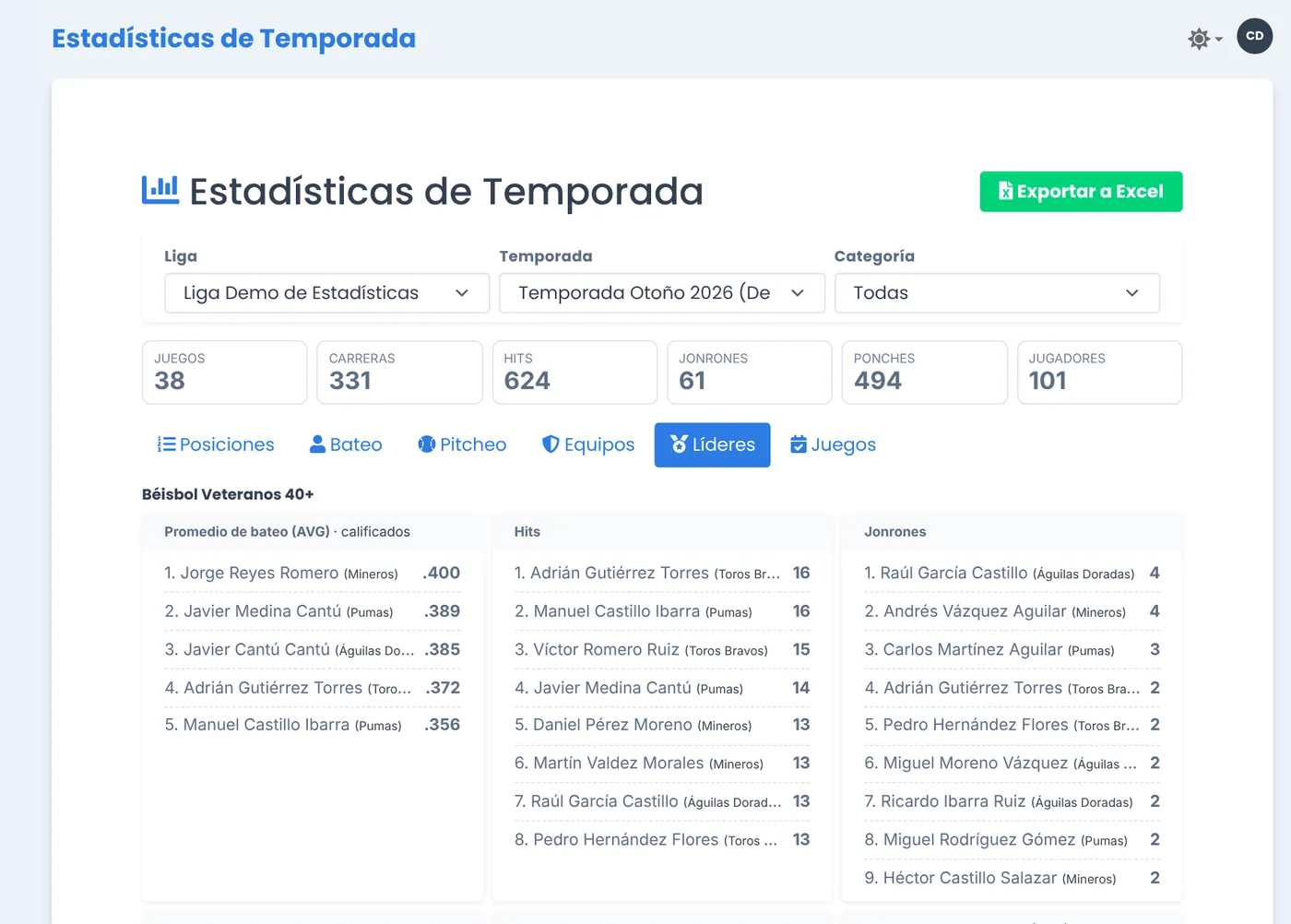Viewport: 1291px width, 924px height.
Task: Click the baseball icon on Pitcheo tab
Action: pyautogui.click(x=427, y=444)
